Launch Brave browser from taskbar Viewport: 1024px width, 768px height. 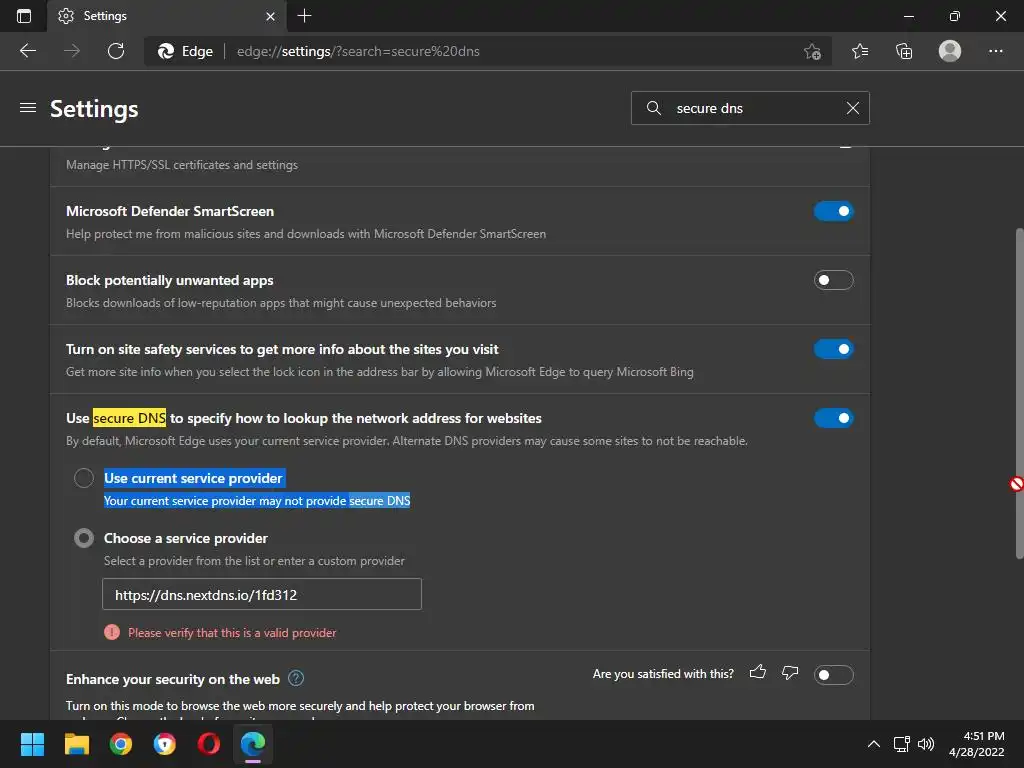165,744
